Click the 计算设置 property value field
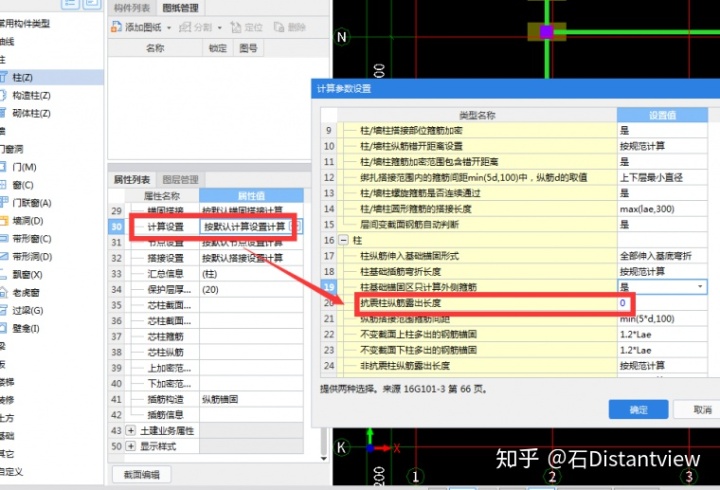The image size is (720, 490). point(251,226)
